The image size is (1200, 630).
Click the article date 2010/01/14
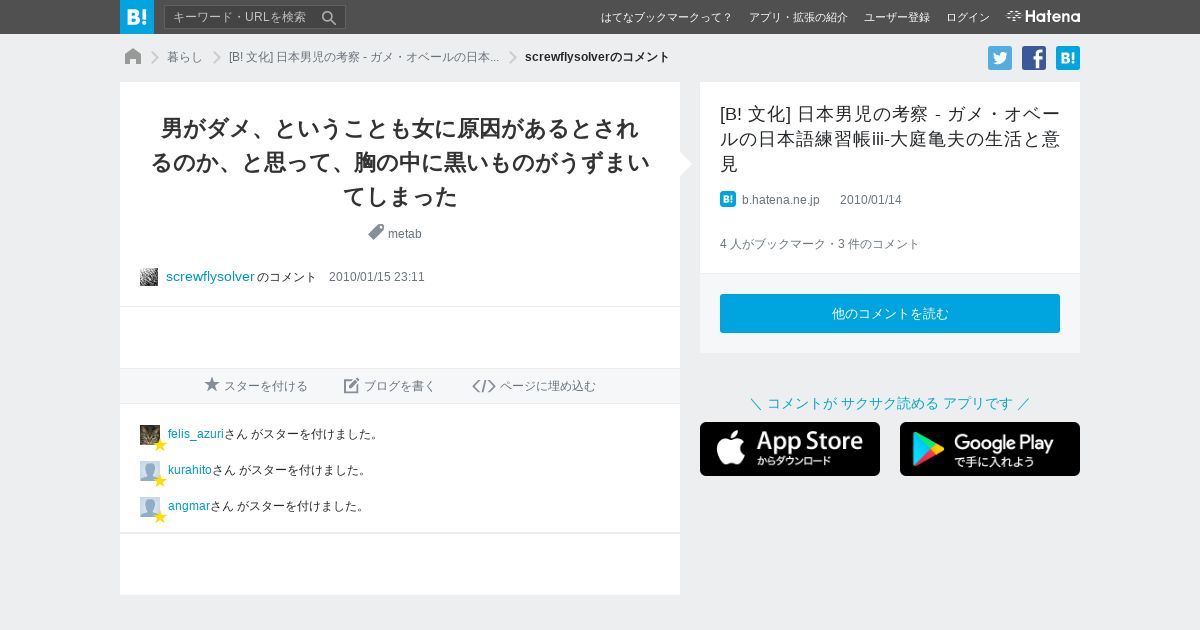tap(871, 200)
